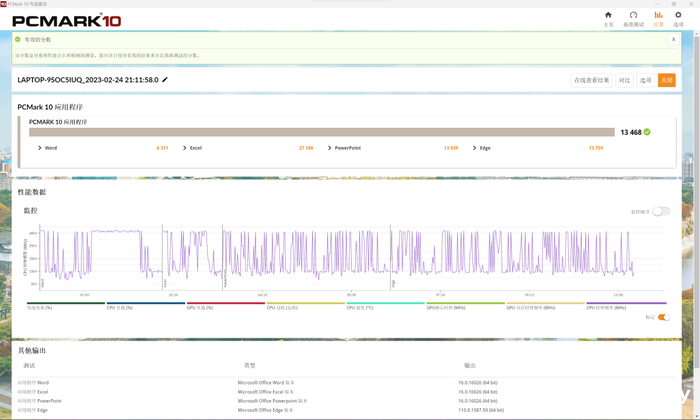
Task: Click the Word score value 6 311
Action: [x=162, y=148]
